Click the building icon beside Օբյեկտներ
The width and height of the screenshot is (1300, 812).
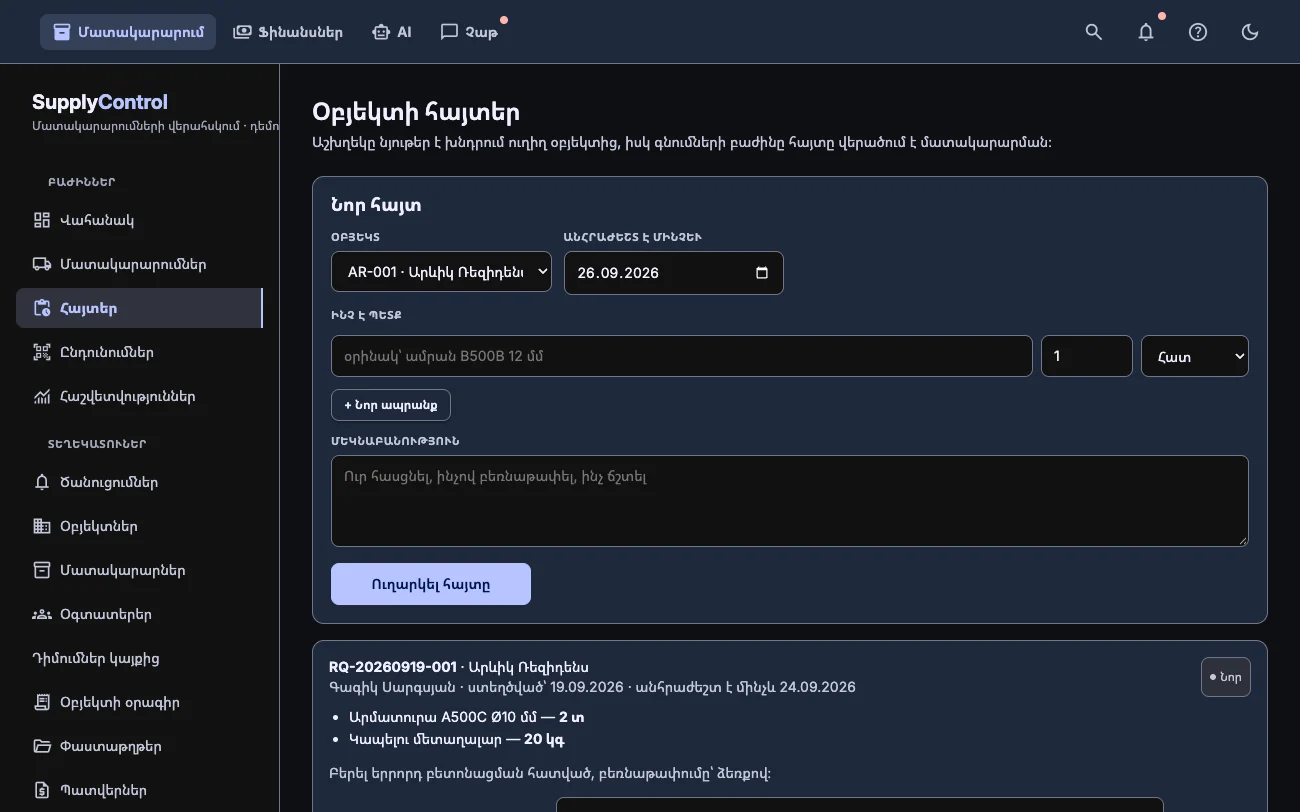click(x=42, y=526)
